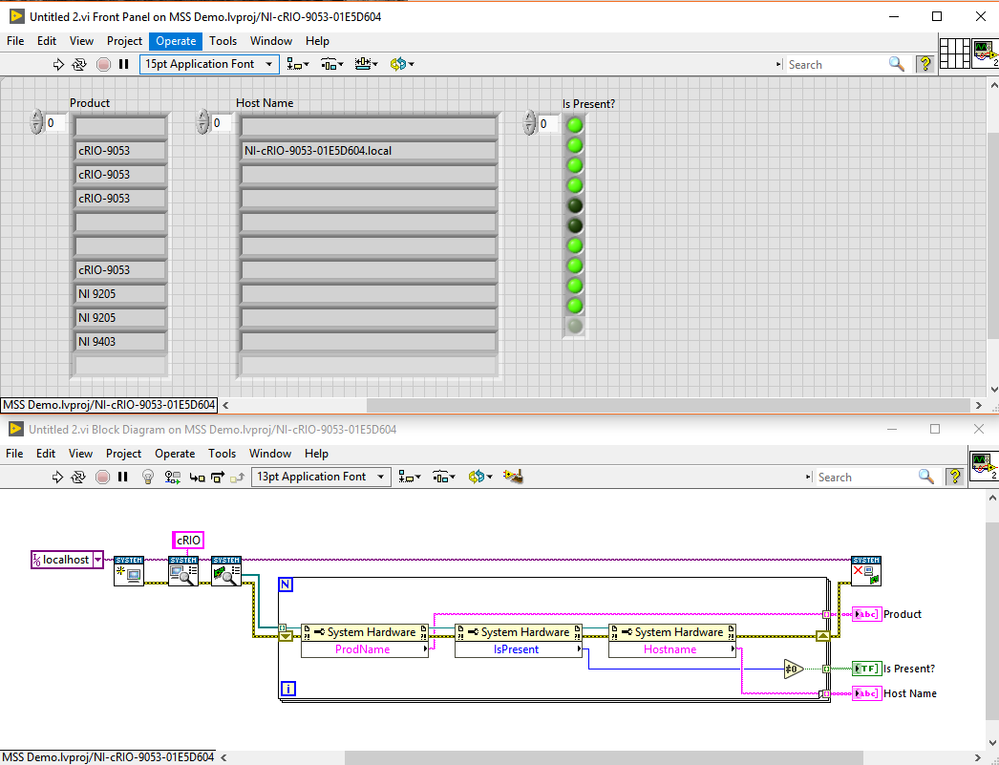Image resolution: width=999 pixels, height=765 pixels.
Task: Click Context Help button in Block Diagram
Action: click(954, 476)
